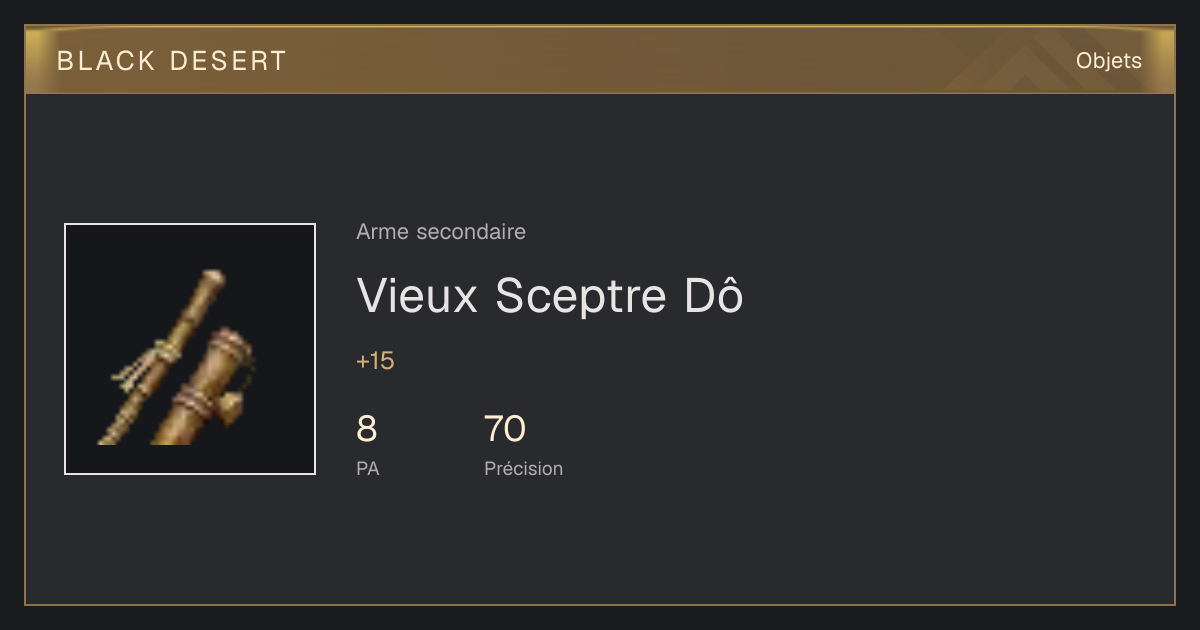The width and height of the screenshot is (1200, 630).
Task: Click the Précision value 70
Action: (x=505, y=429)
